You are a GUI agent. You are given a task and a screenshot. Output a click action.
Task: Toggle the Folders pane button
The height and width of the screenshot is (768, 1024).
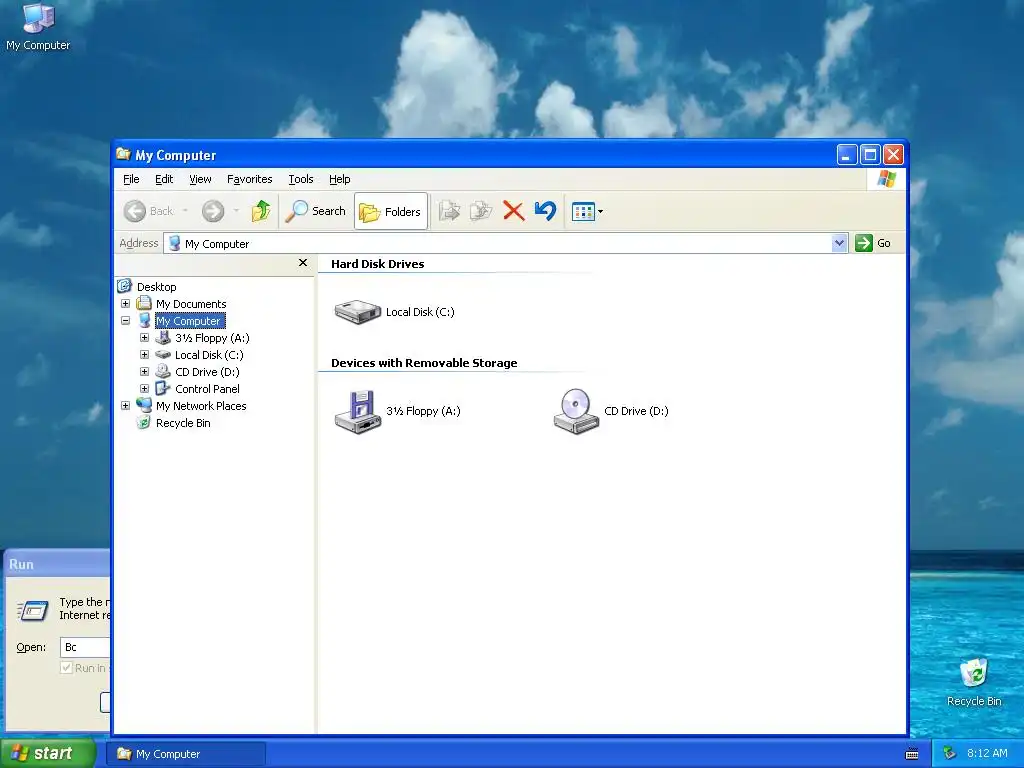(391, 211)
